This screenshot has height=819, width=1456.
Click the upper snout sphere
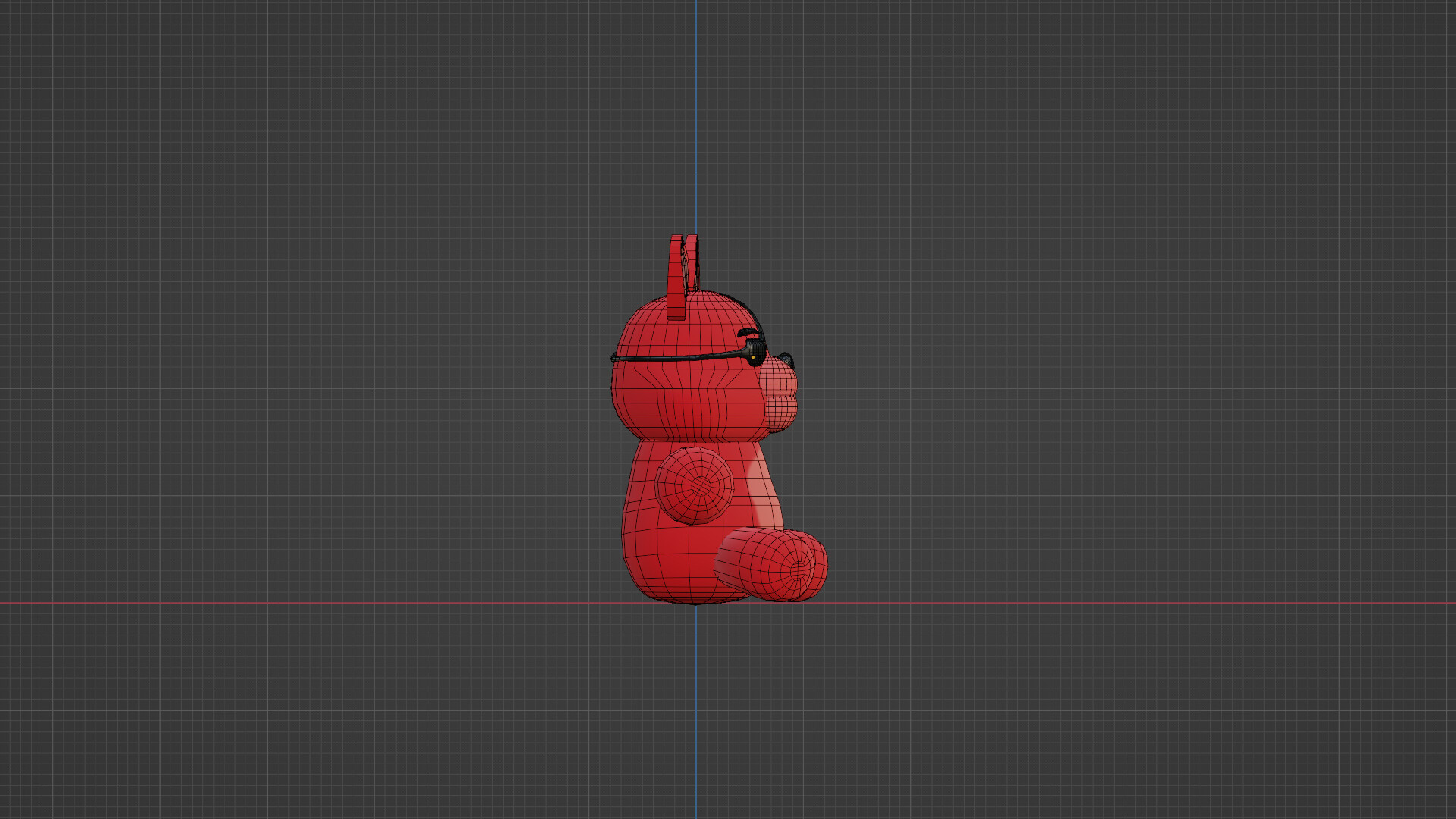pos(778,379)
